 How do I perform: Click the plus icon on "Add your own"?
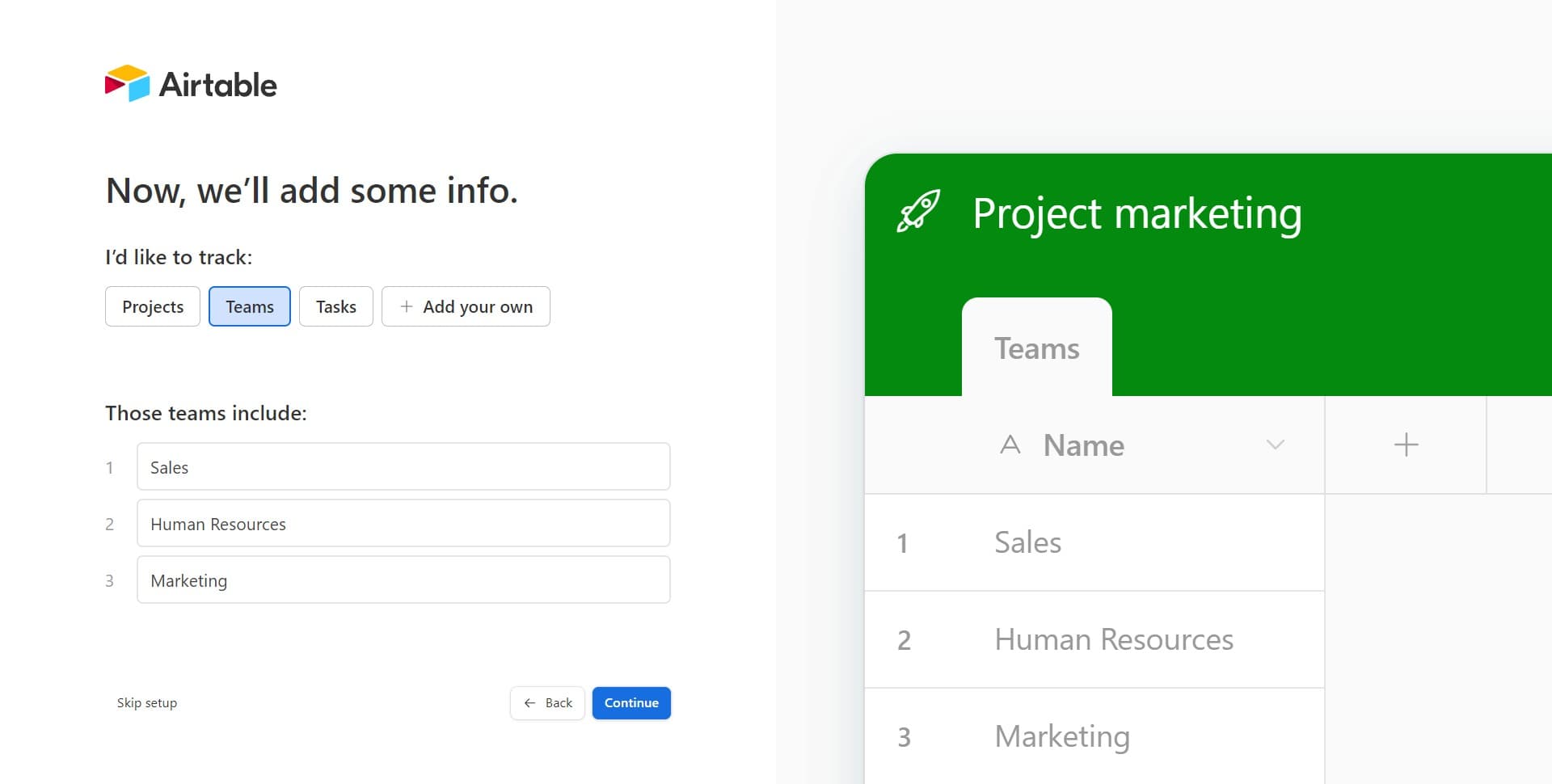pyautogui.click(x=407, y=306)
